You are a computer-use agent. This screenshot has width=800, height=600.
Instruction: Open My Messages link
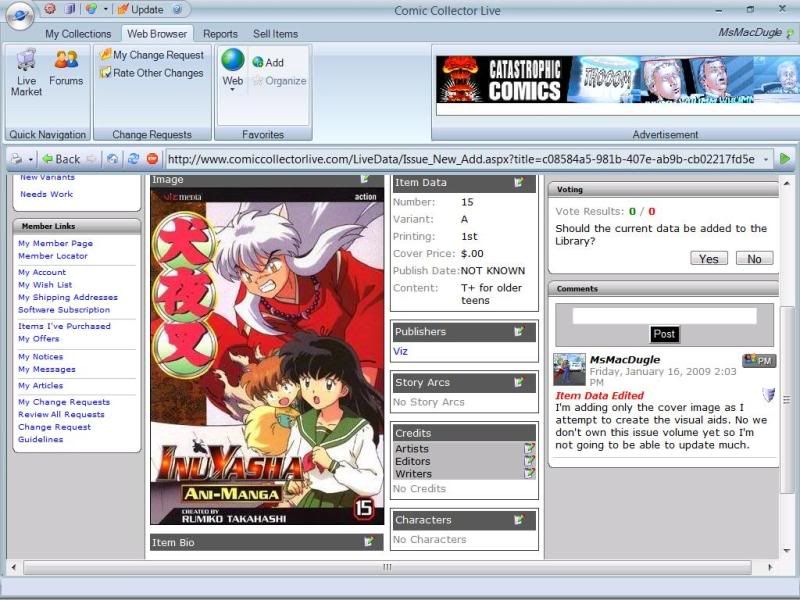coord(47,369)
